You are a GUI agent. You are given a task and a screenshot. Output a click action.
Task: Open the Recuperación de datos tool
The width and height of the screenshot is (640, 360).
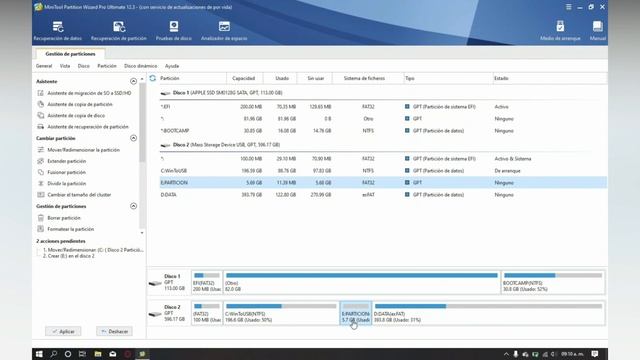[58, 31]
